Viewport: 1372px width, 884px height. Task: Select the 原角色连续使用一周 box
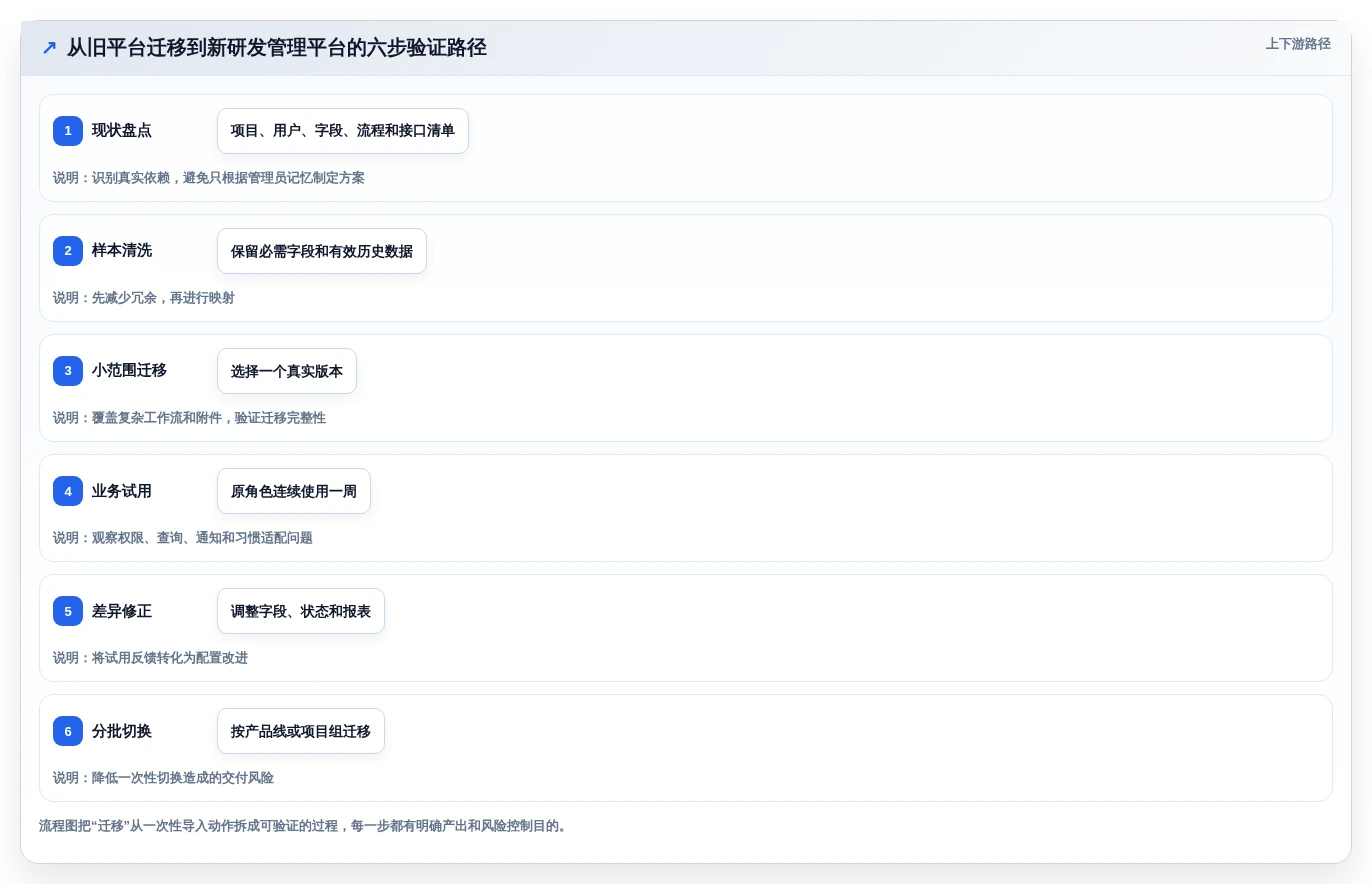(294, 491)
